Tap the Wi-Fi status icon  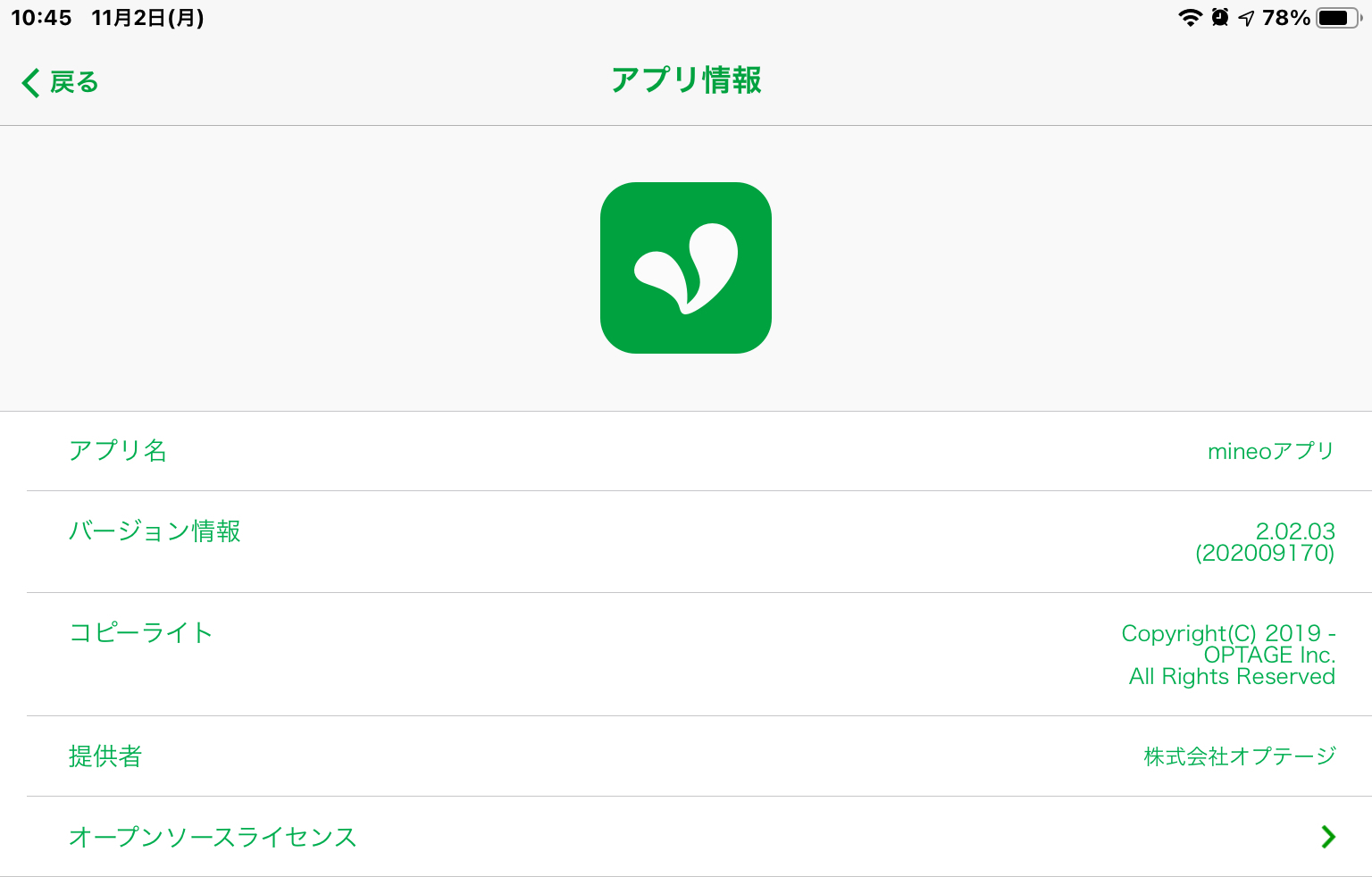click(1190, 18)
